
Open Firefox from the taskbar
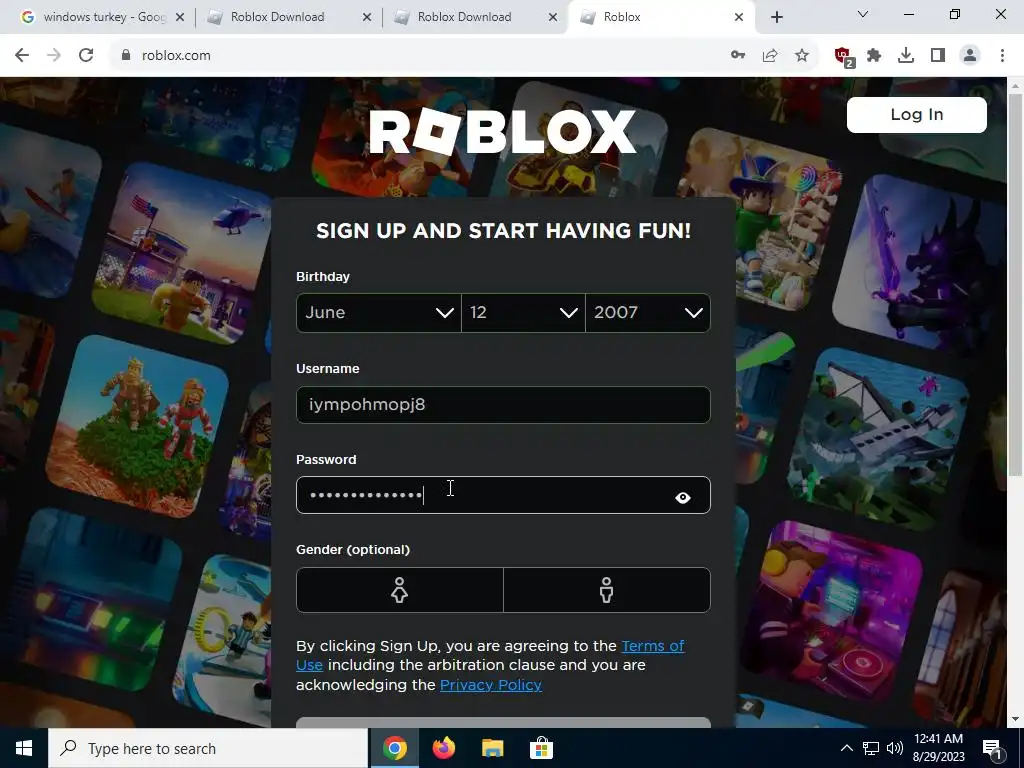click(x=443, y=748)
